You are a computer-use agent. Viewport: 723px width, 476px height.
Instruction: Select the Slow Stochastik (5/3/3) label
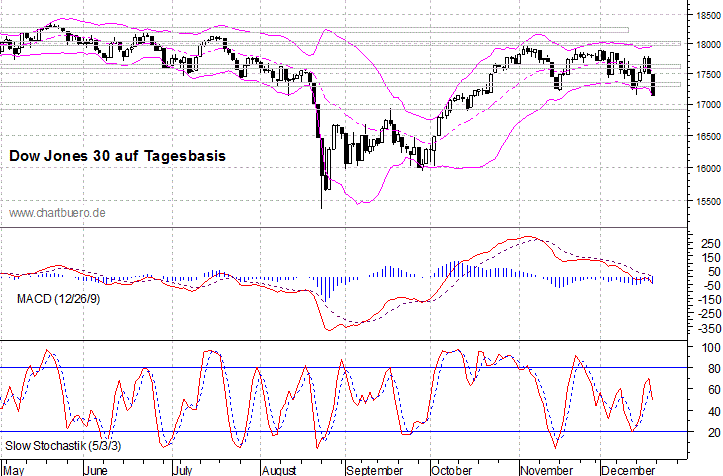63,446
